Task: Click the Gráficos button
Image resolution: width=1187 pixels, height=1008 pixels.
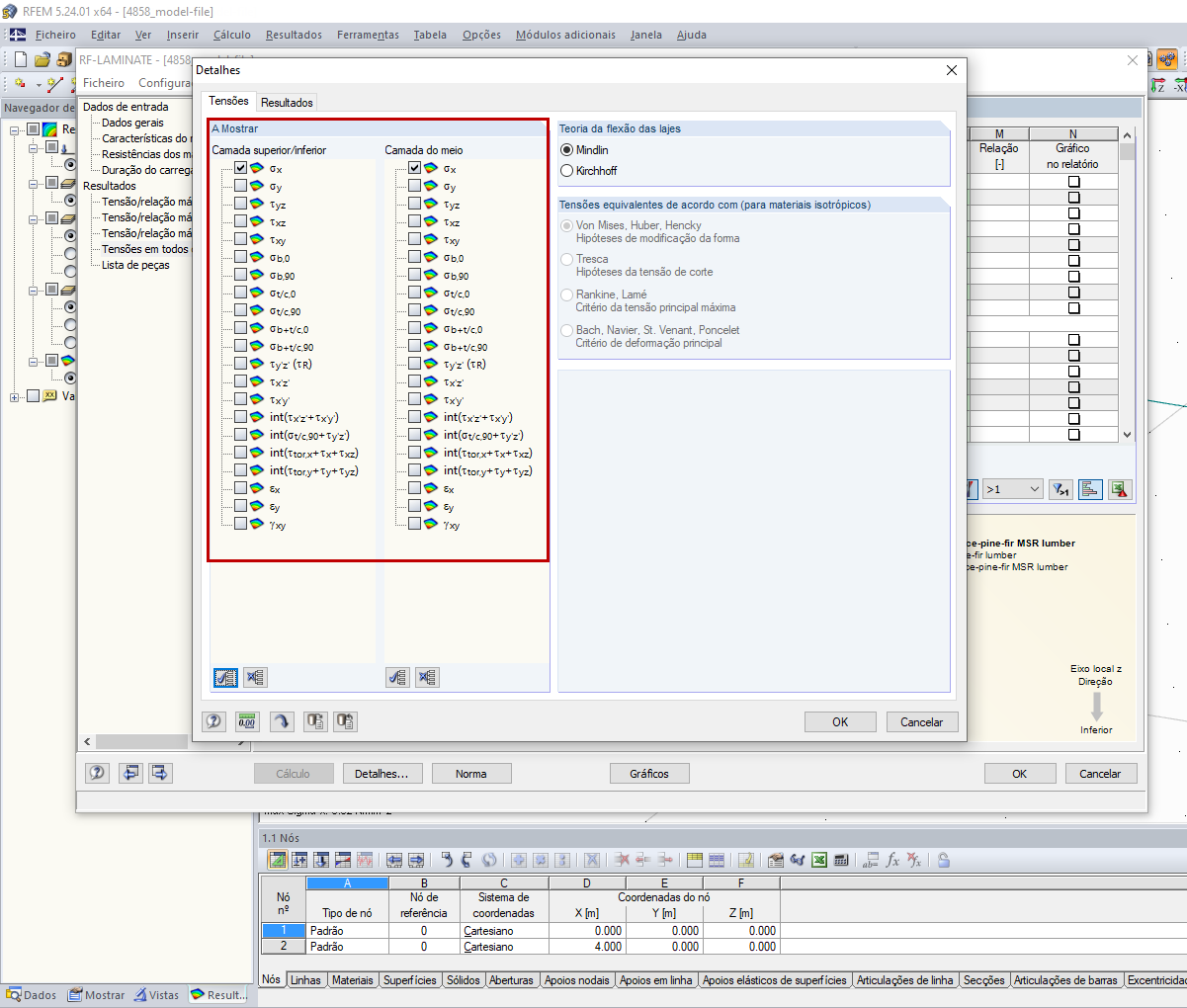Action: click(649, 774)
